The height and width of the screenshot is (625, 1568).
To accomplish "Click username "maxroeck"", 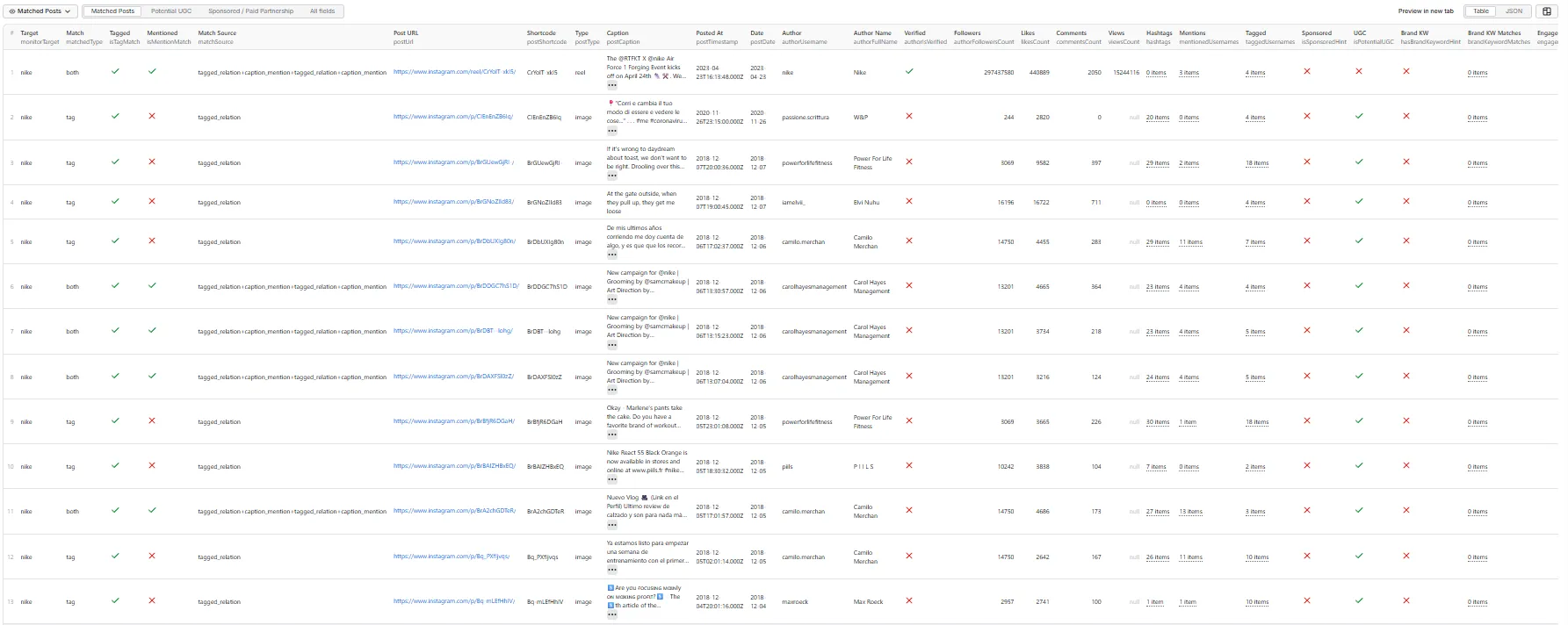I will (x=795, y=602).
